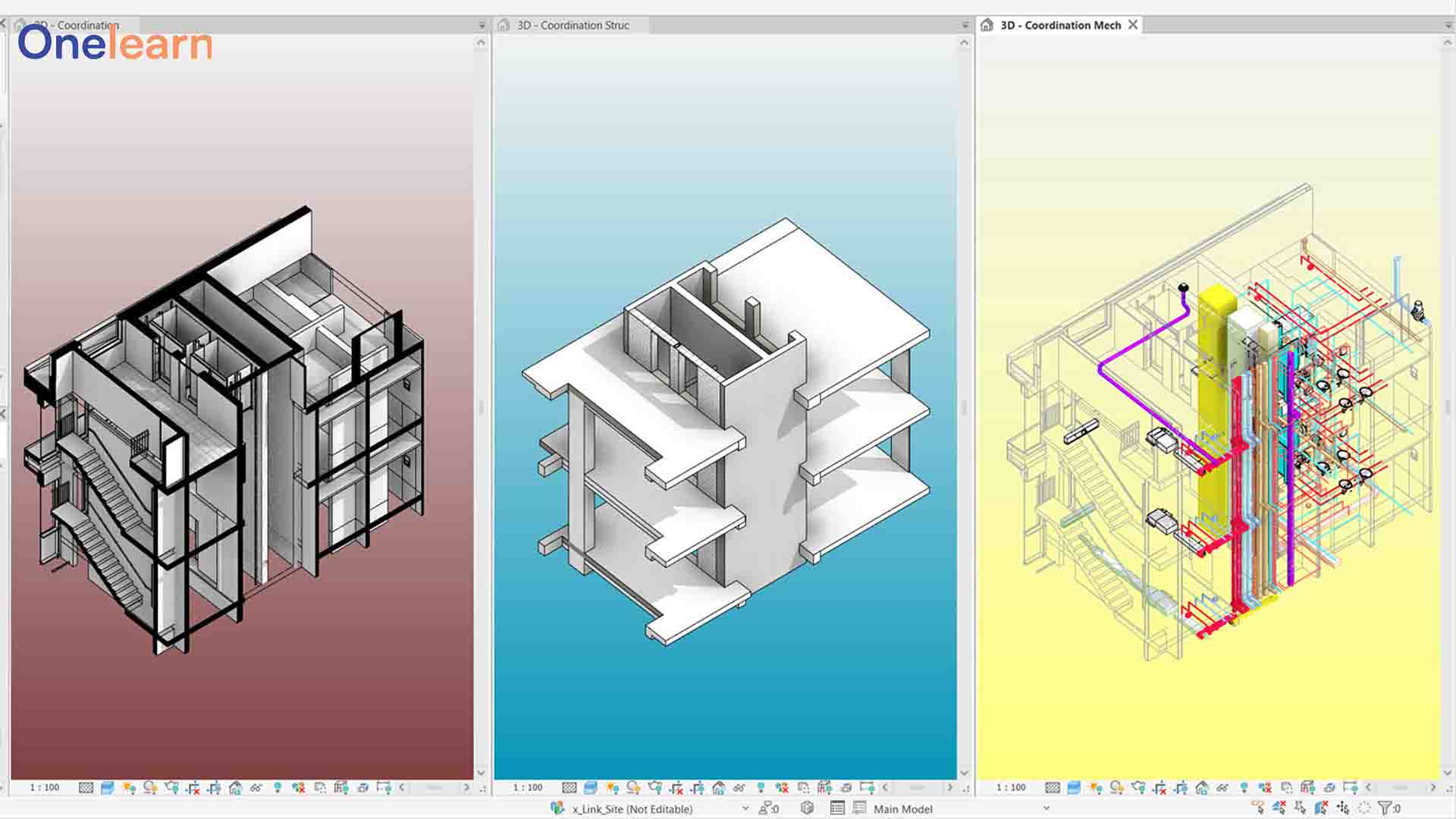The image size is (1456, 819).
Task: Toggle Show Crop Region in Mech view
Action: [x=1181, y=788]
